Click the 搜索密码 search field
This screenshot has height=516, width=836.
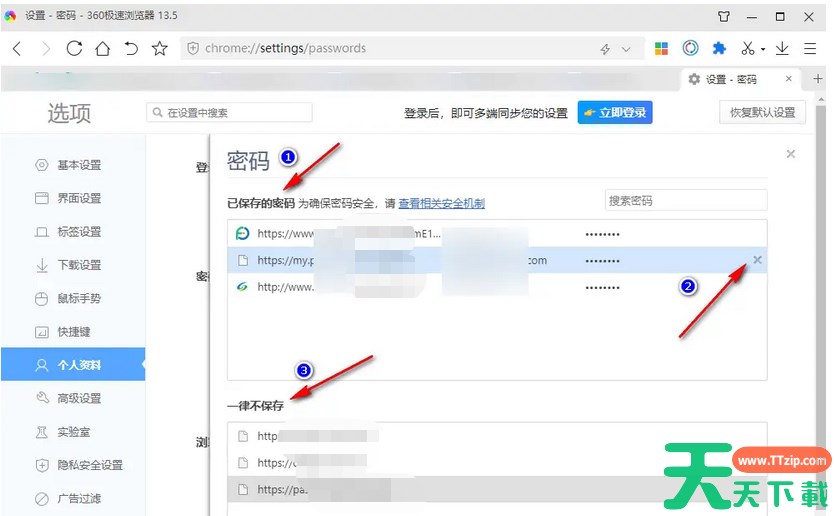685,200
